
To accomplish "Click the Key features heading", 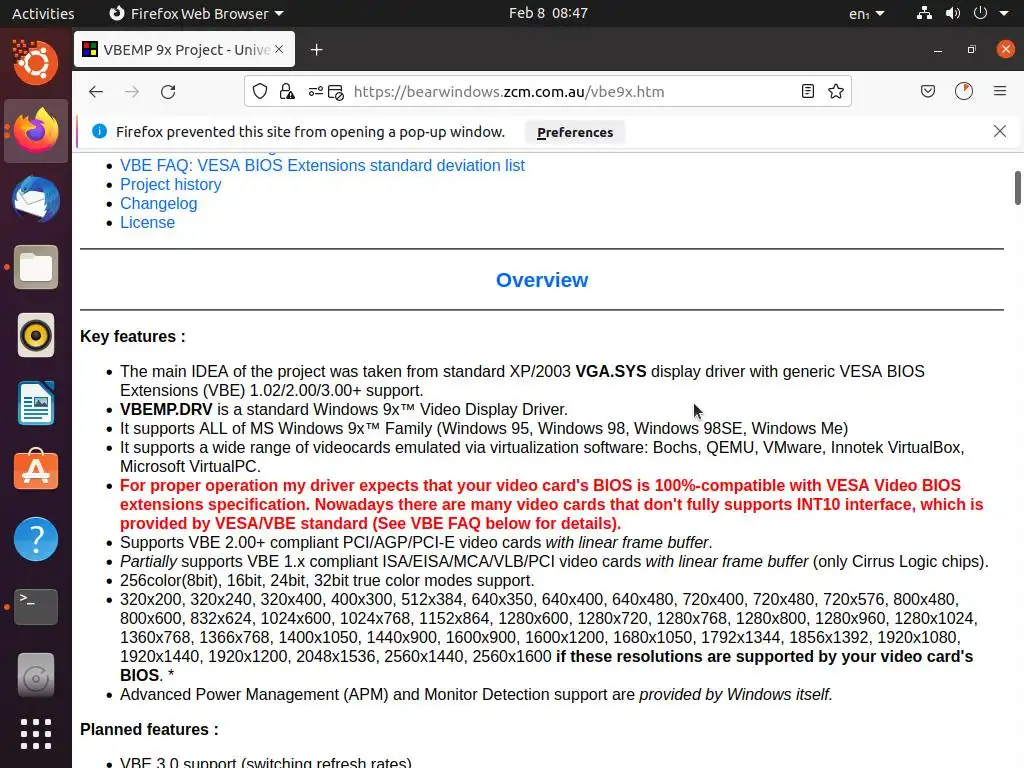I will click(133, 336).
